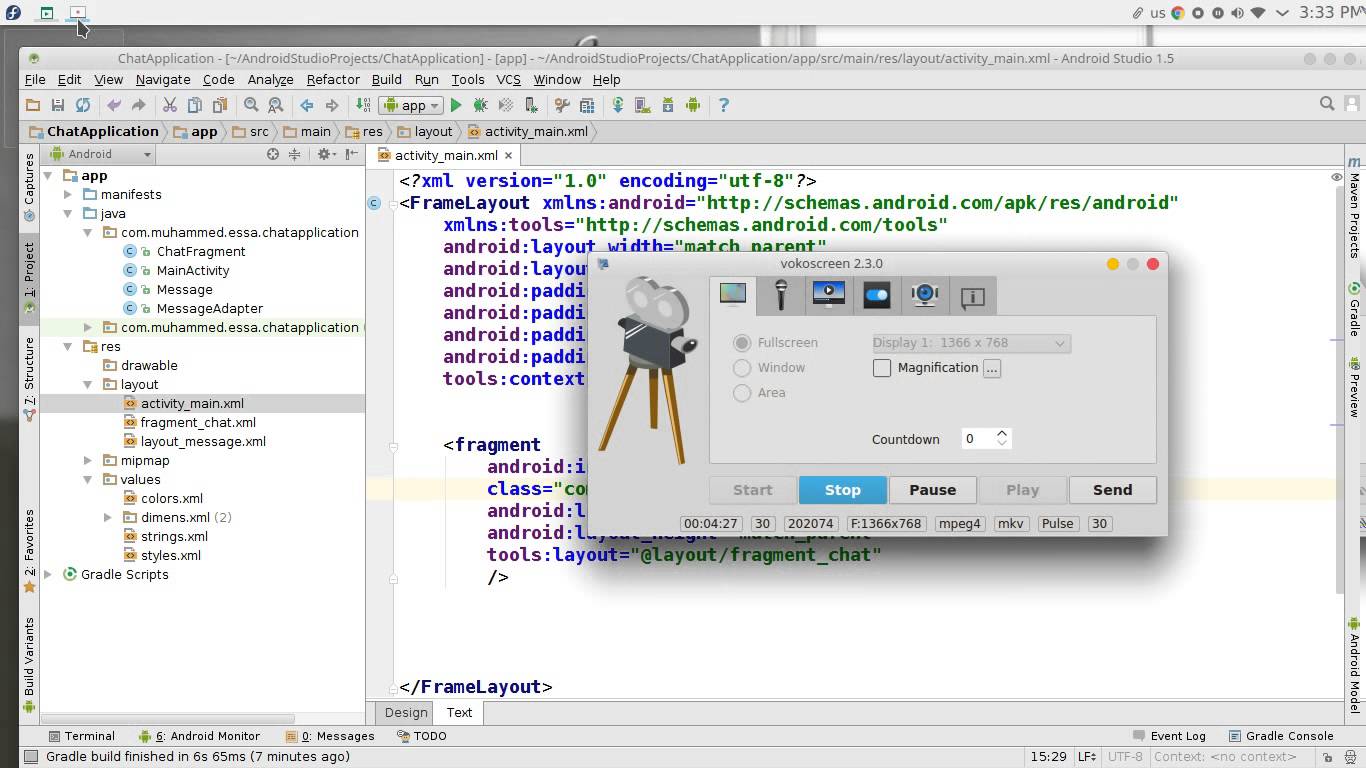Image resolution: width=1366 pixels, height=768 pixels.
Task: Select the Window recording radio button
Action: [742, 367]
